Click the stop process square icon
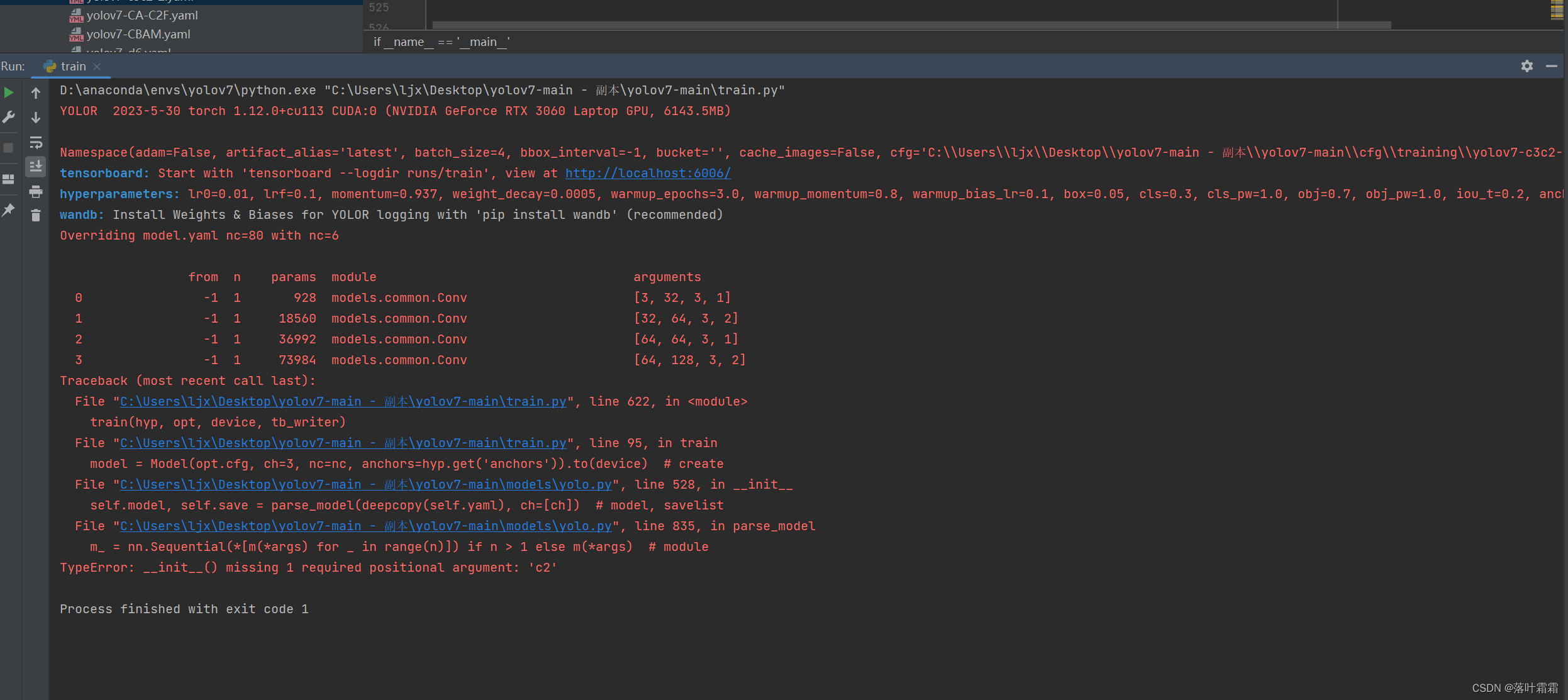Image resolution: width=1568 pixels, height=700 pixels. pyautogui.click(x=9, y=148)
